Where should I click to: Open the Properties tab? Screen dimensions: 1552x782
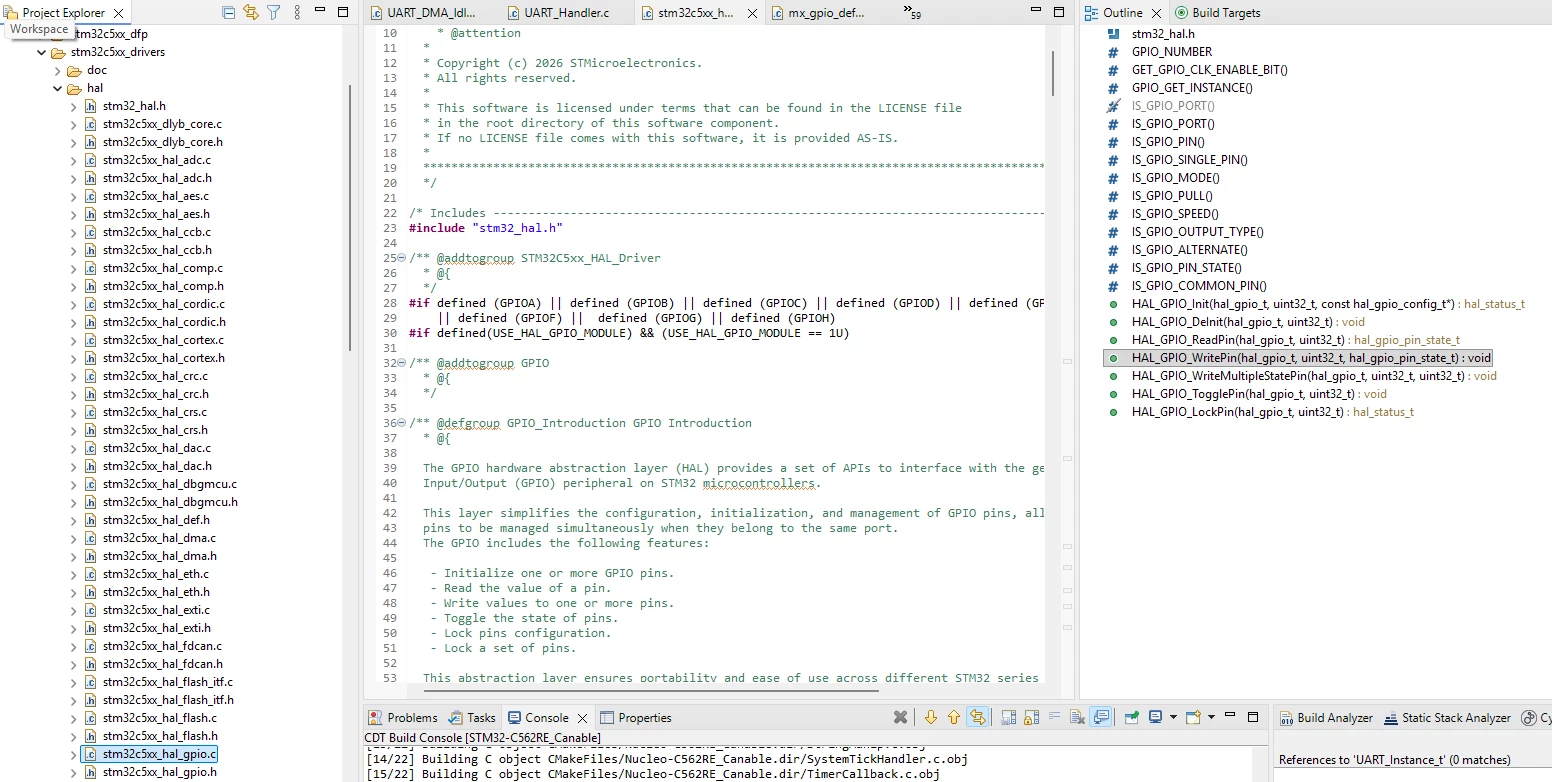pos(636,717)
